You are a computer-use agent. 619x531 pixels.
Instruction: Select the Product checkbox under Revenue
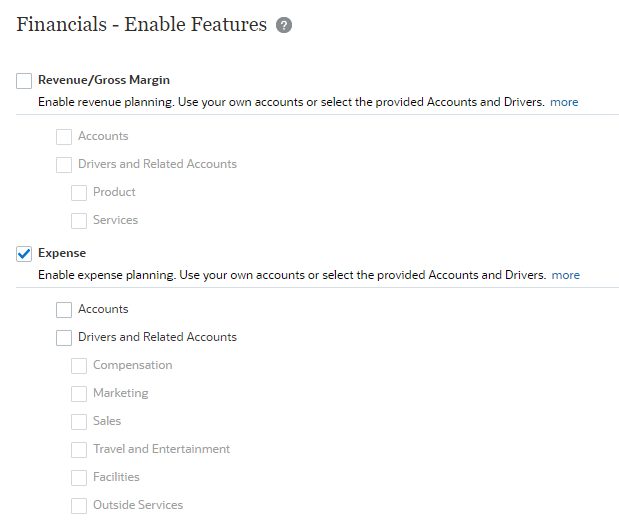[79, 193]
